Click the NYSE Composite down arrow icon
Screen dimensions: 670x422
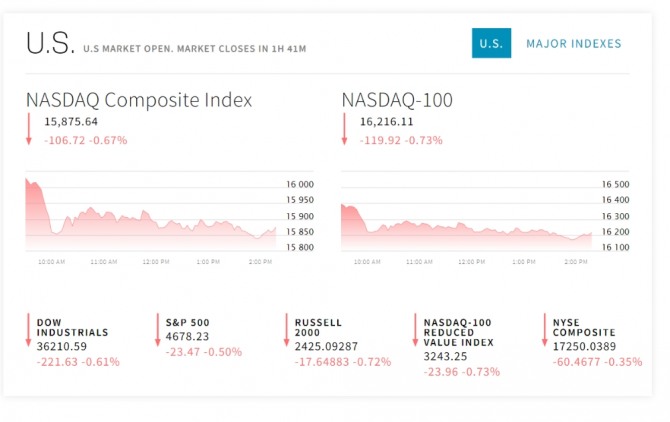(x=544, y=331)
